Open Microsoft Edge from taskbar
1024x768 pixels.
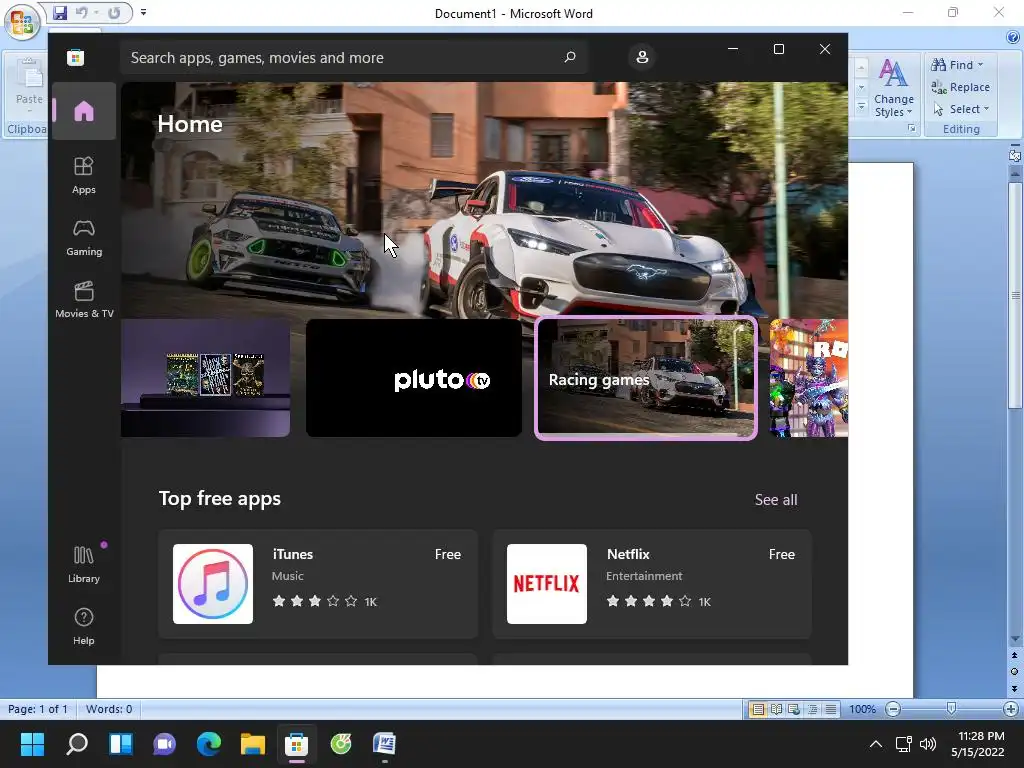click(209, 744)
